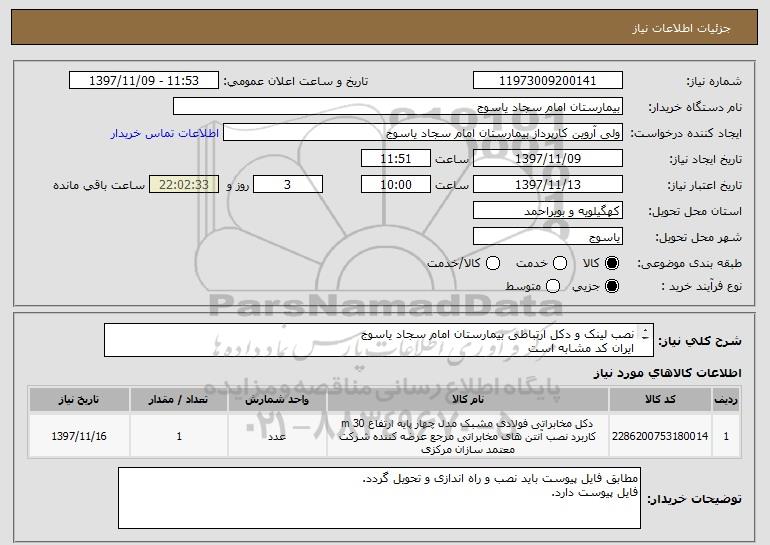770x545 pixels.
Task: Click the طبقه بندی موضوعی label
Action: pos(689,264)
